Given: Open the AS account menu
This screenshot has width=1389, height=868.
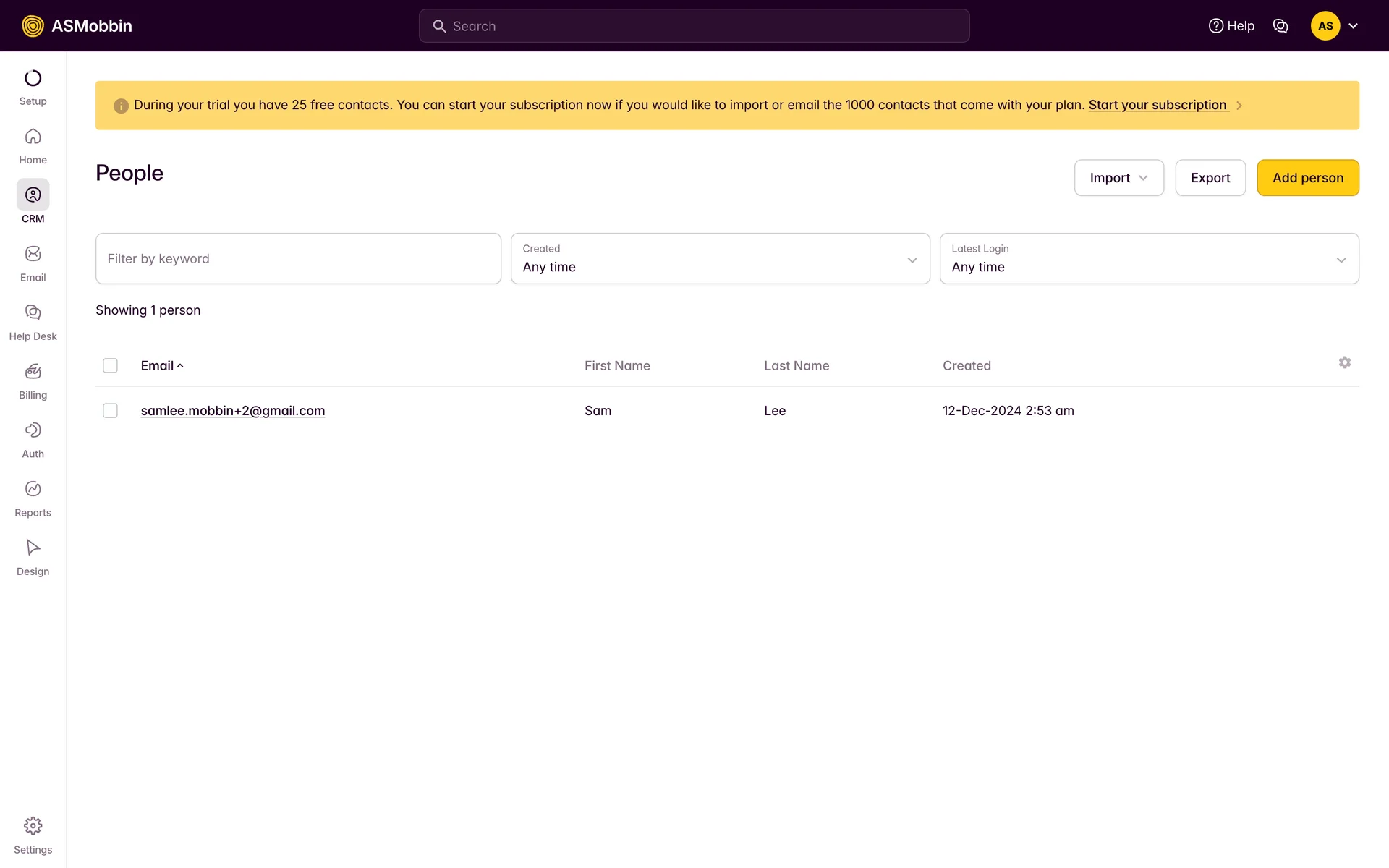Looking at the screenshot, I should [x=1334, y=26].
